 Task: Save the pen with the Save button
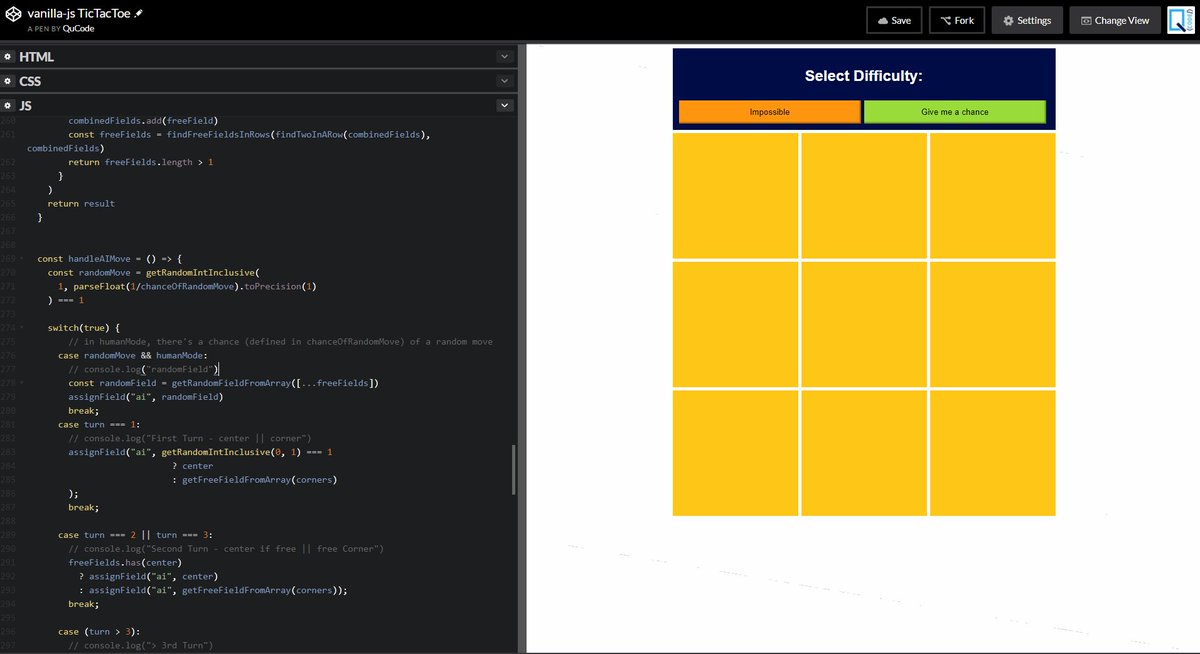coord(894,20)
